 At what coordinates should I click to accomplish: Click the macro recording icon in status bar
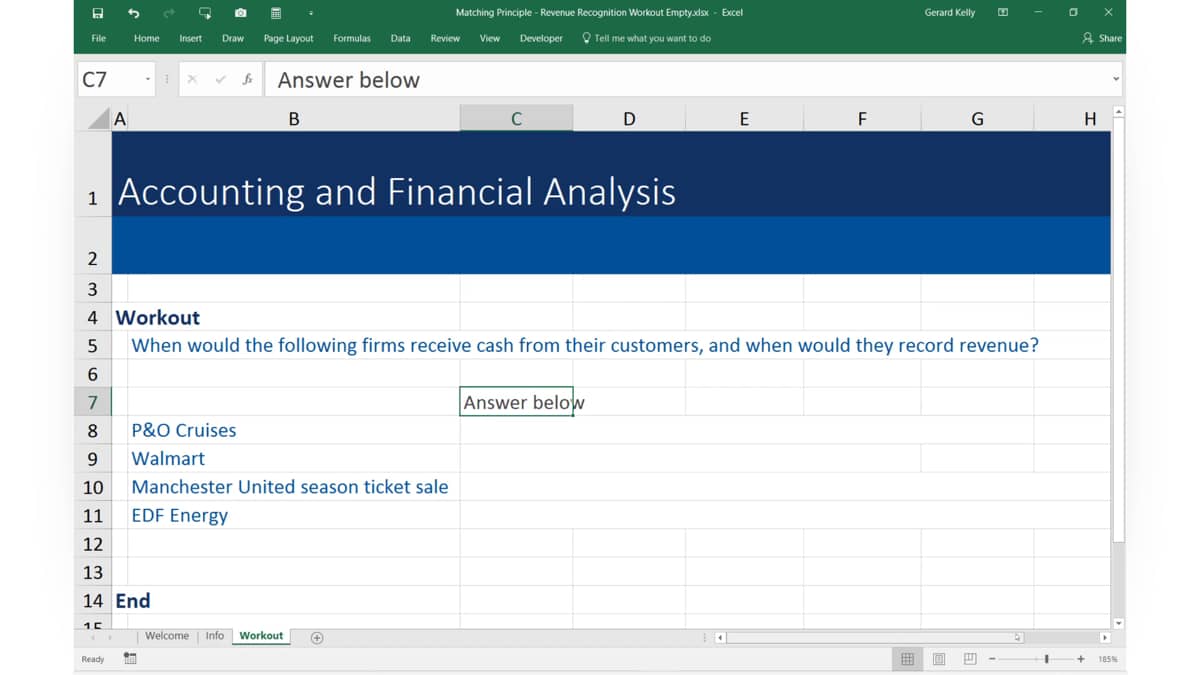130,659
